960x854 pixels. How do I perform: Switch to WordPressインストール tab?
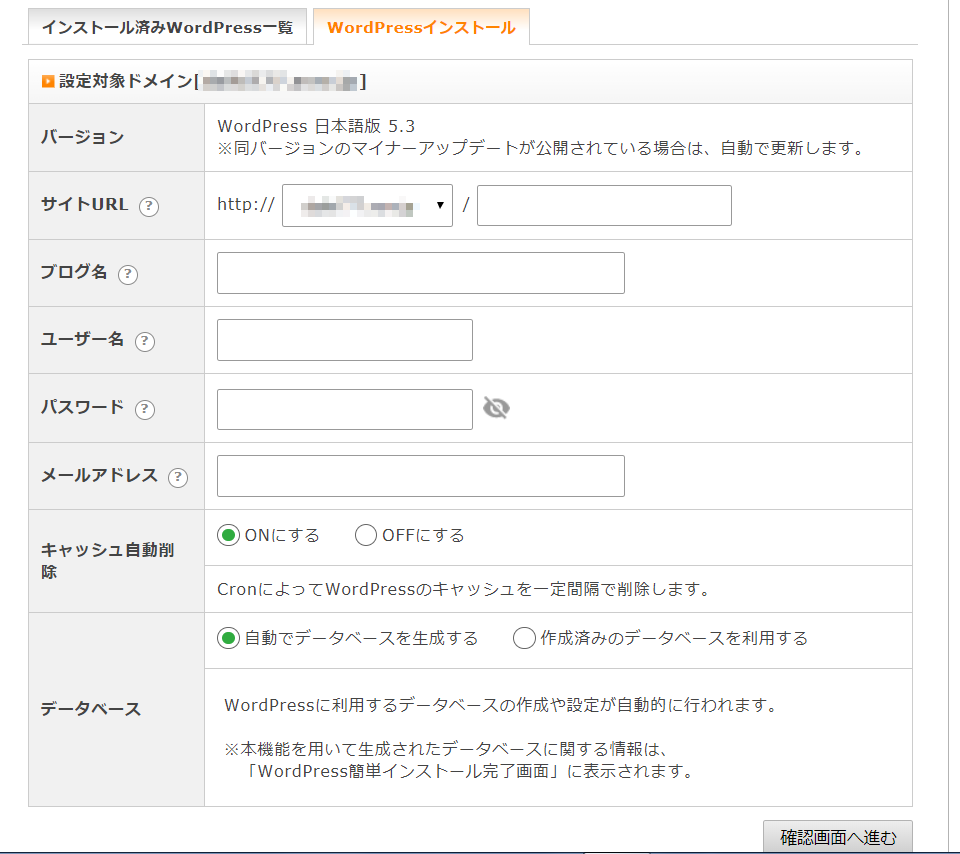point(421,27)
